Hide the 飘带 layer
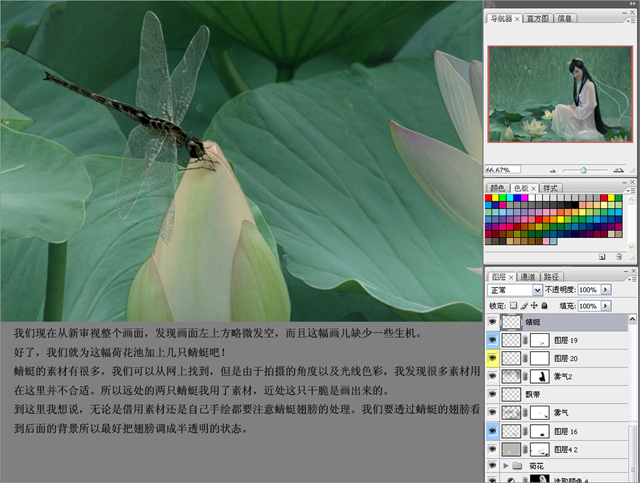 click(493, 394)
